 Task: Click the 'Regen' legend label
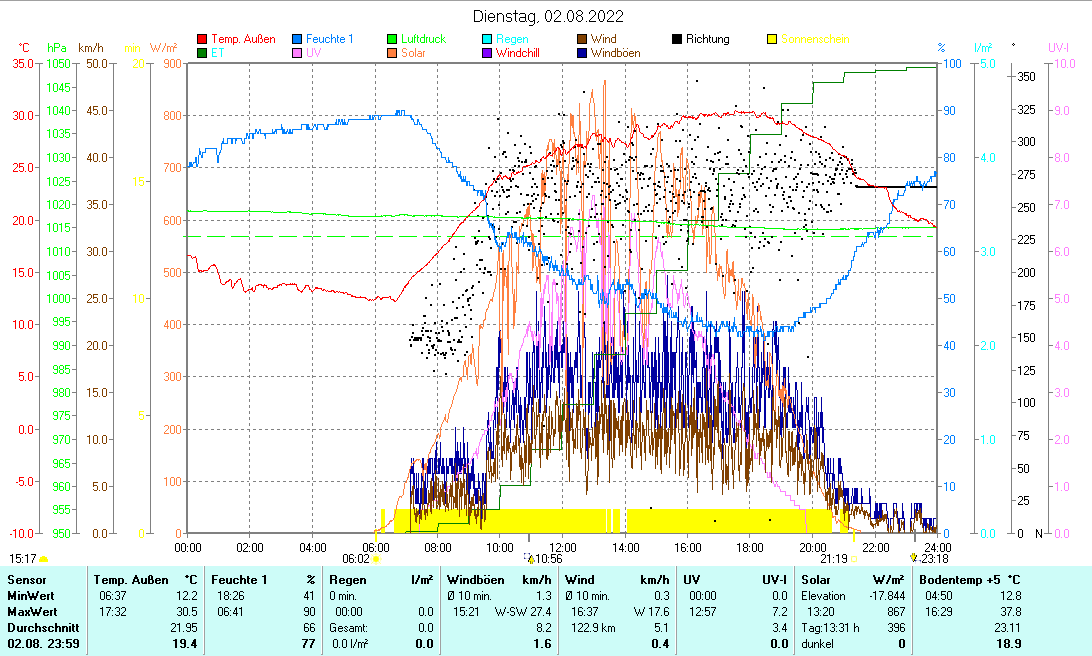[x=512, y=39]
